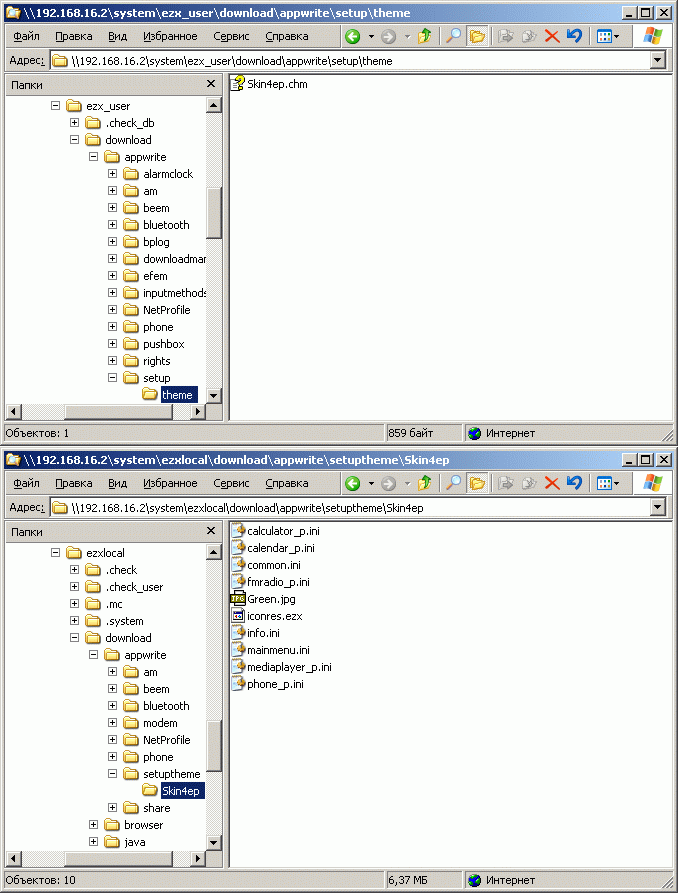Toggle Folders pane button in bottom window
678x893 pixels.
(x=477, y=484)
